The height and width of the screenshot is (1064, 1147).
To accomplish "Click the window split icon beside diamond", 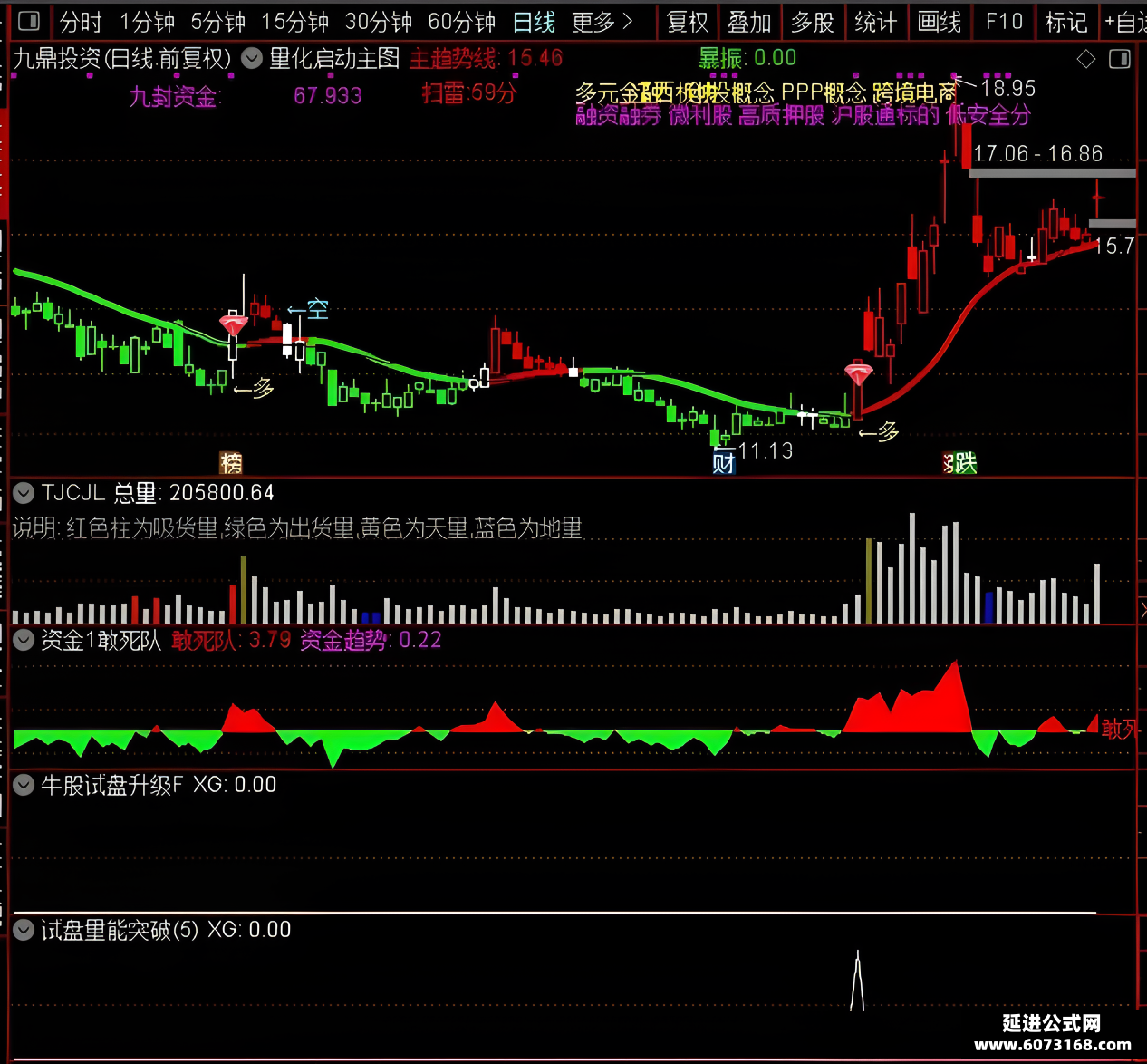I will point(1120,60).
